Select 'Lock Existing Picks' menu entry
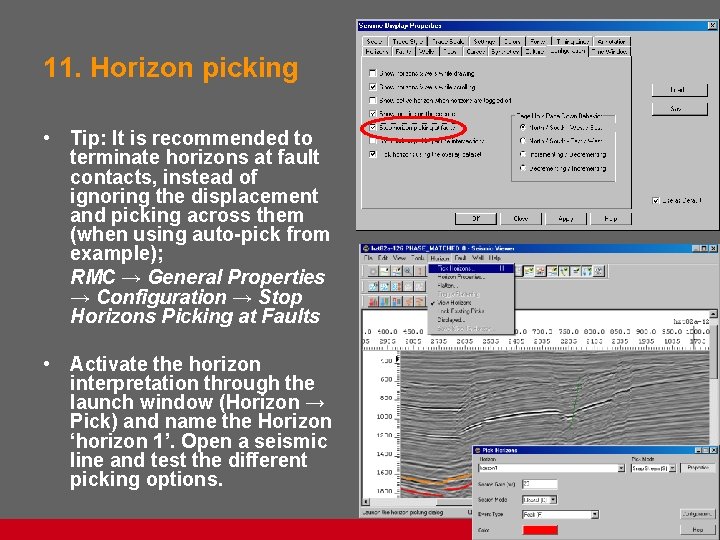The width and height of the screenshot is (720, 540). [x=471, y=311]
